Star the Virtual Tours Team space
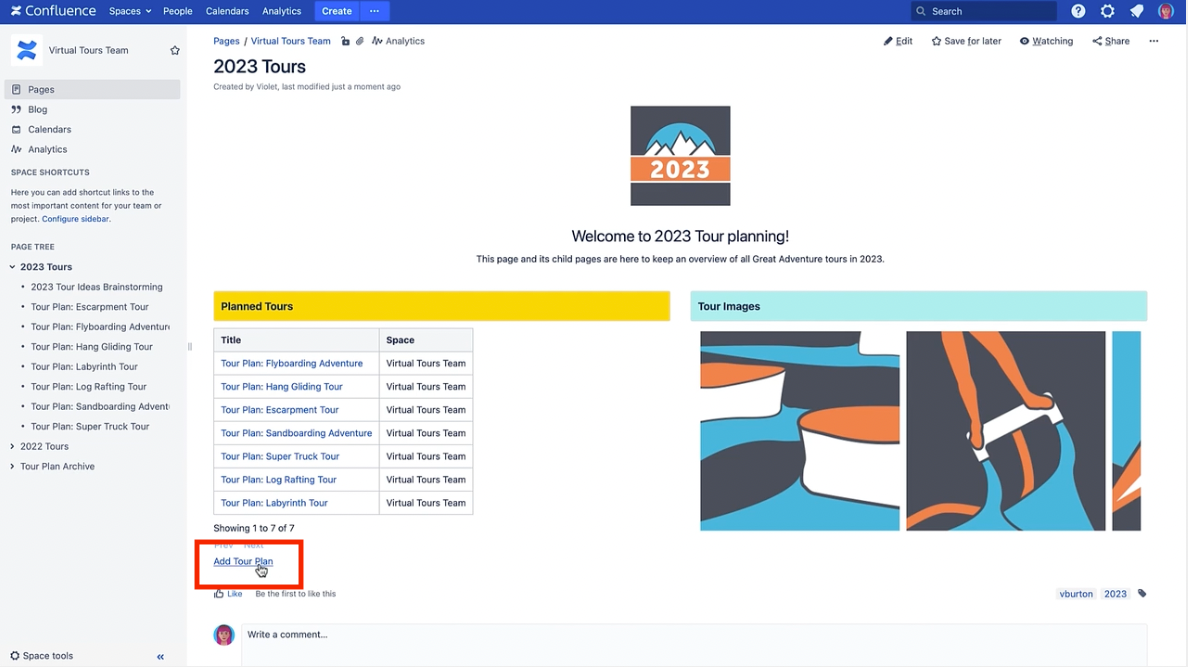 tap(175, 49)
